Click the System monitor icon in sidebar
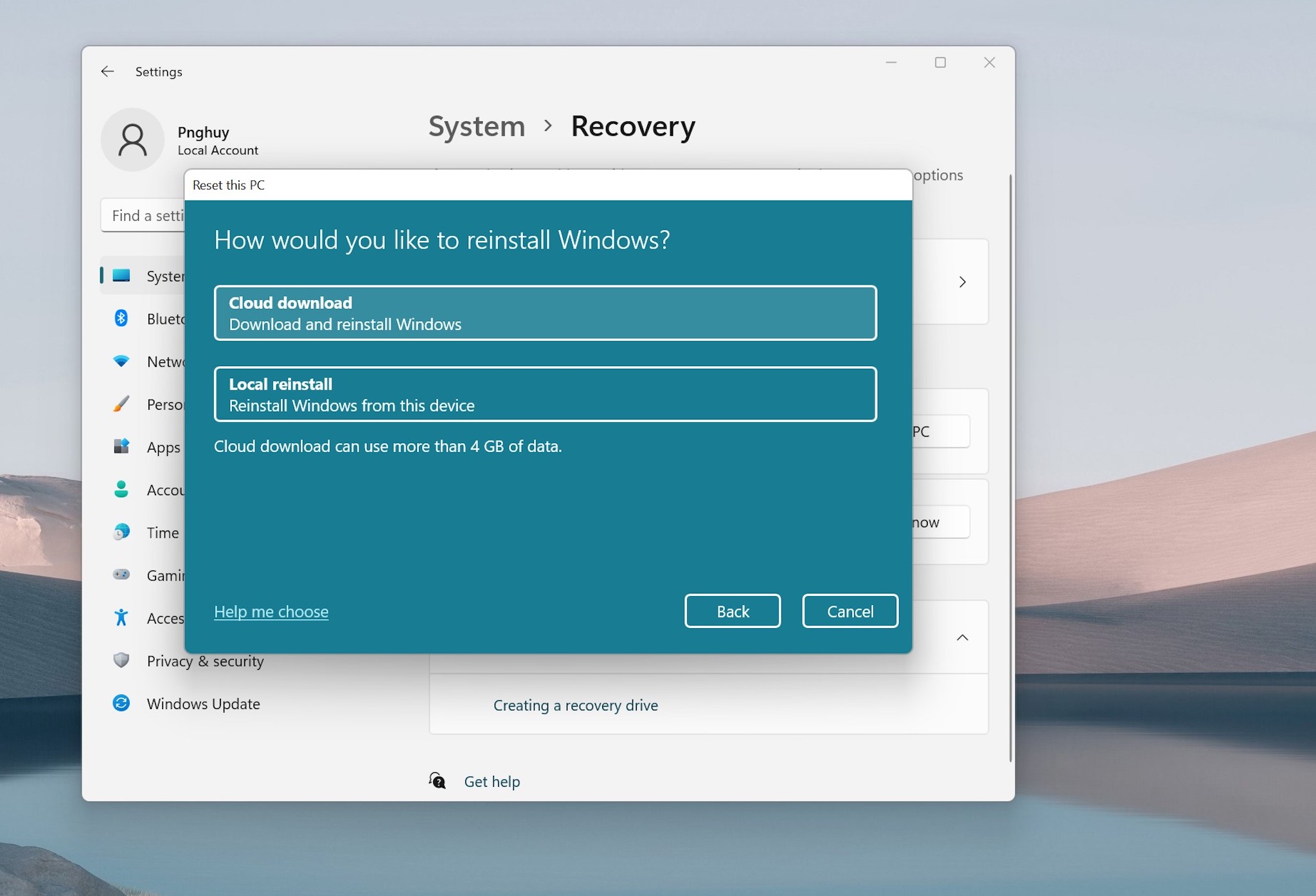Viewport: 1316px width, 896px height. 121,276
